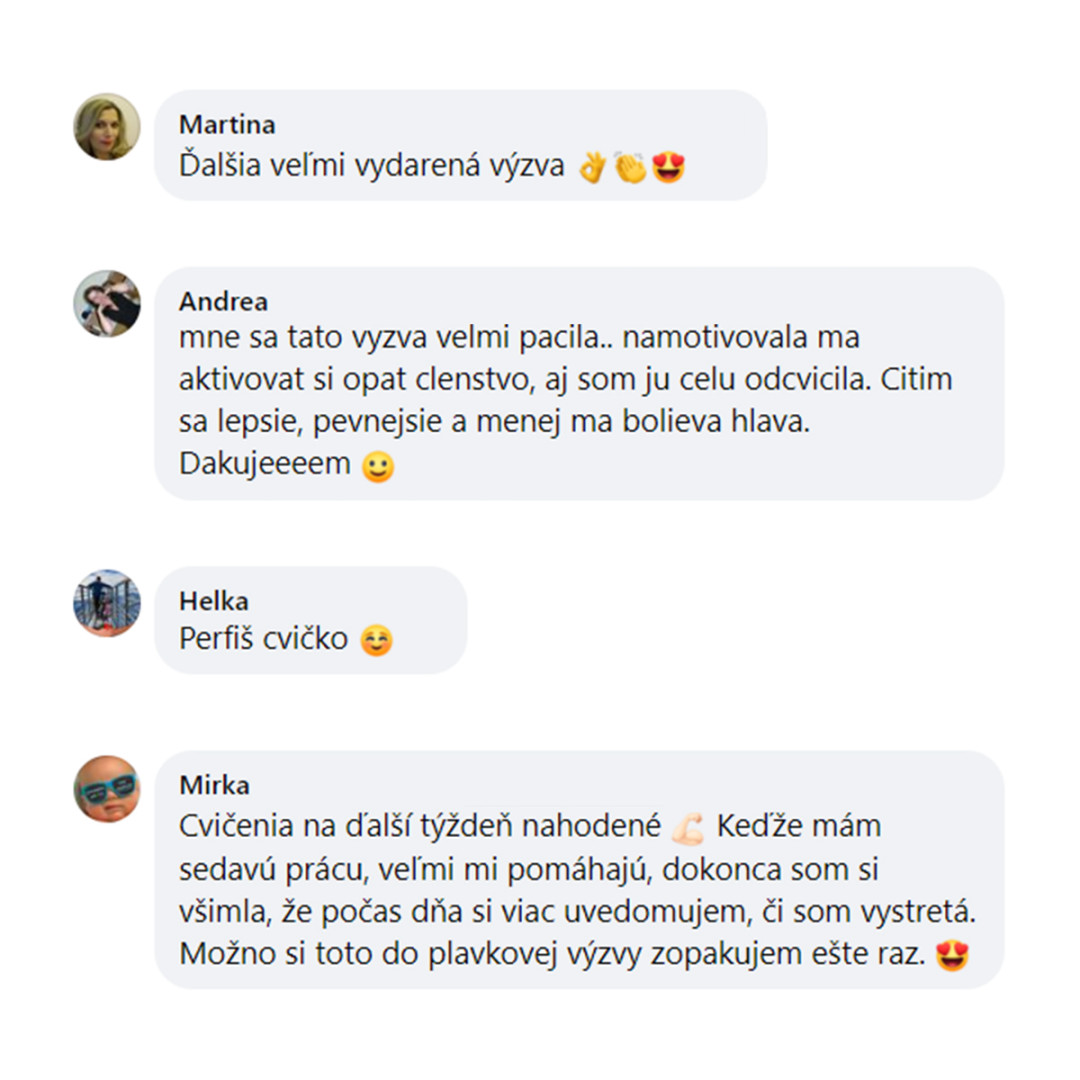Click the flexed biceps emoji
Screen dimensions: 1080x1080
pos(688,828)
